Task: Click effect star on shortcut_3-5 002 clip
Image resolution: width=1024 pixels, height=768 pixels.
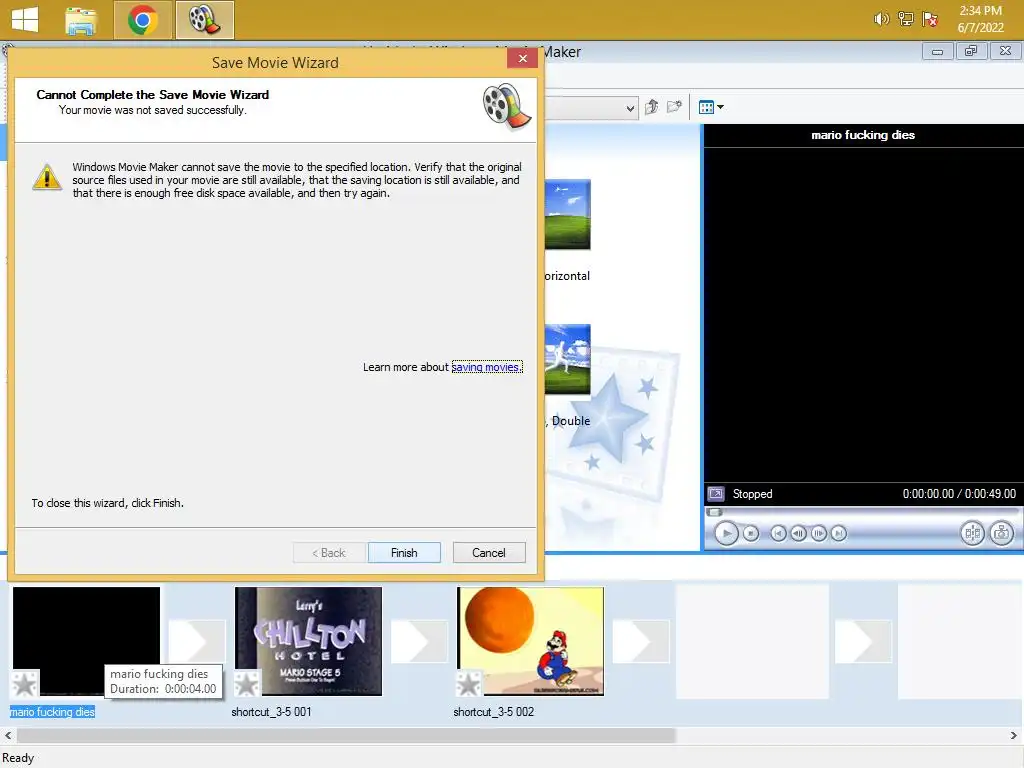Action: click(469, 684)
